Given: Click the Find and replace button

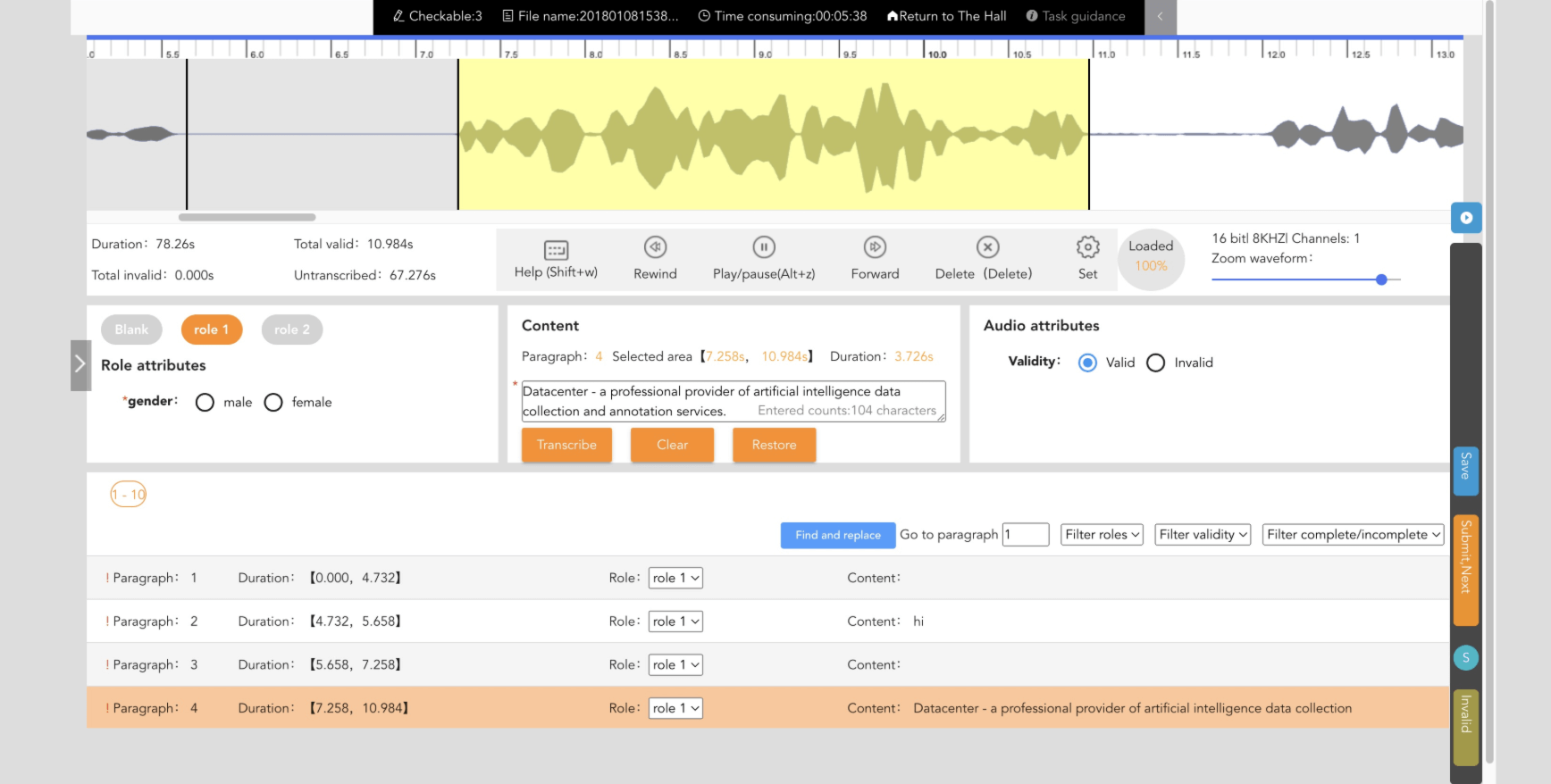Looking at the screenshot, I should tap(837, 535).
